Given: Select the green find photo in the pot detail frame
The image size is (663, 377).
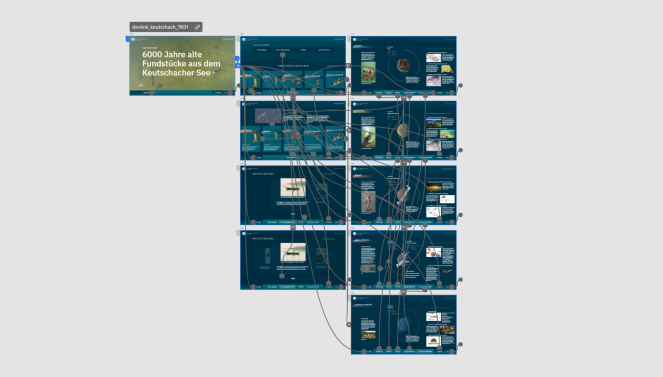Looking at the screenshot, I should pos(368,72).
